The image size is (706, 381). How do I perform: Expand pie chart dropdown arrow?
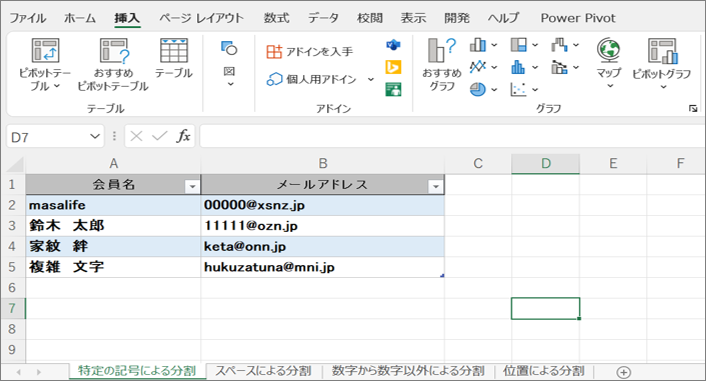[x=494, y=90]
